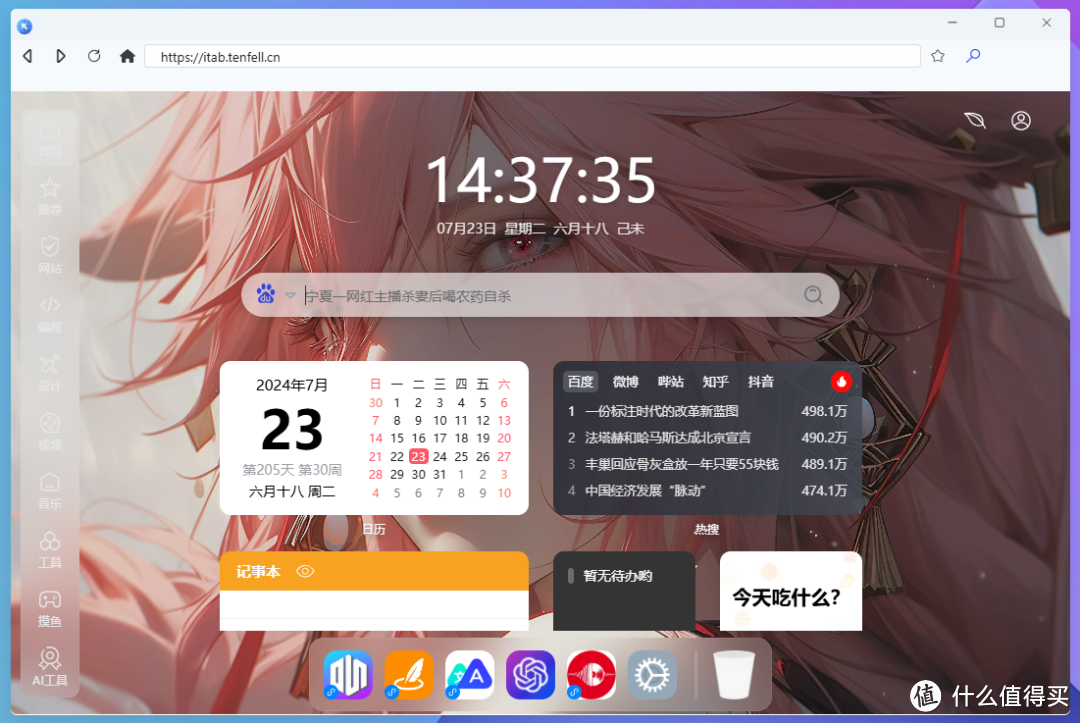Select the 音乐 (music) sidebar icon
This screenshot has height=723, width=1080.
[x=50, y=489]
